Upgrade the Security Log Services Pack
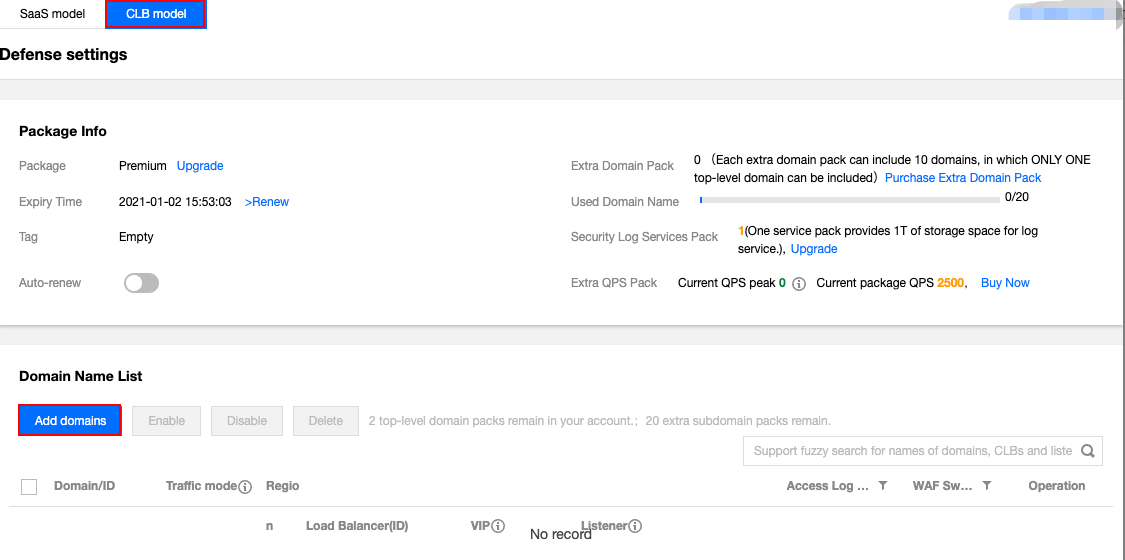 (814, 249)
